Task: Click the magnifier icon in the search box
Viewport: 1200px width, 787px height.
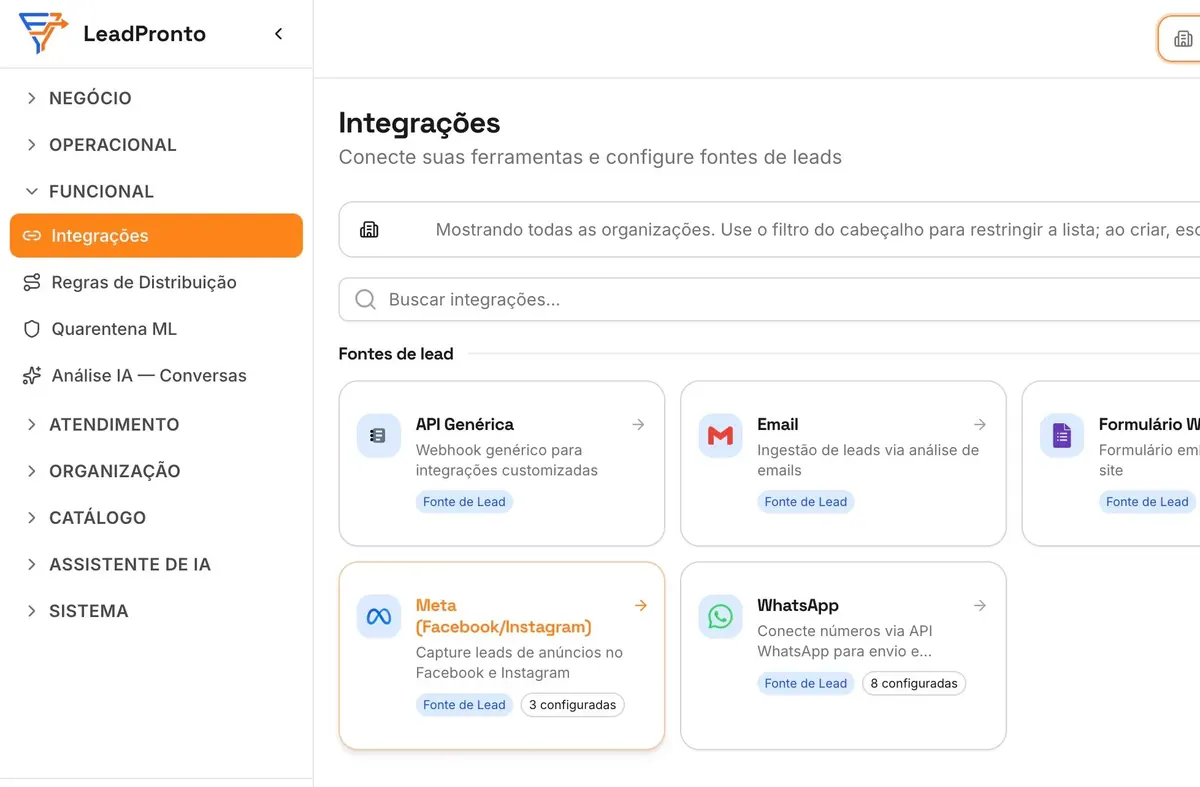Action: (x=366, y=300)
